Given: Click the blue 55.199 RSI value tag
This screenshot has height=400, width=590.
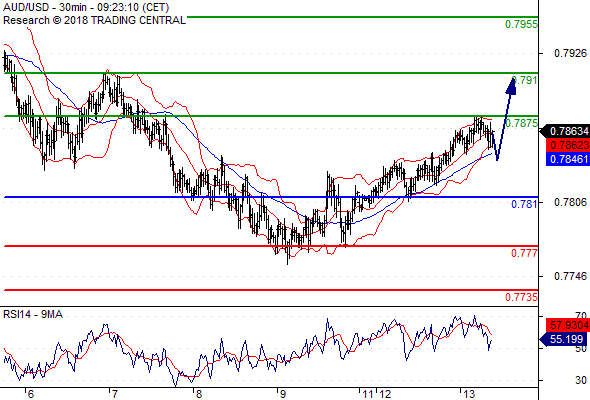Looking at the screenshot, I should pyautogui.click(x=563, y=339).
